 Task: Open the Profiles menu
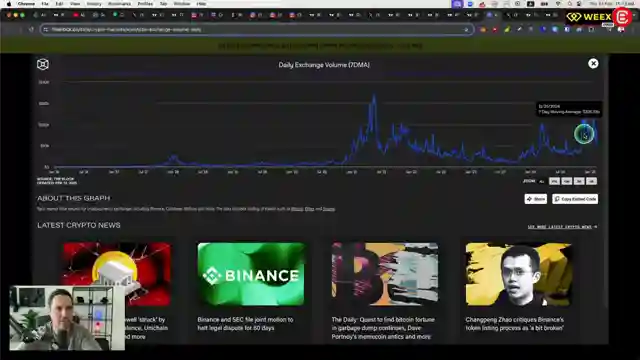coord(145,4)
